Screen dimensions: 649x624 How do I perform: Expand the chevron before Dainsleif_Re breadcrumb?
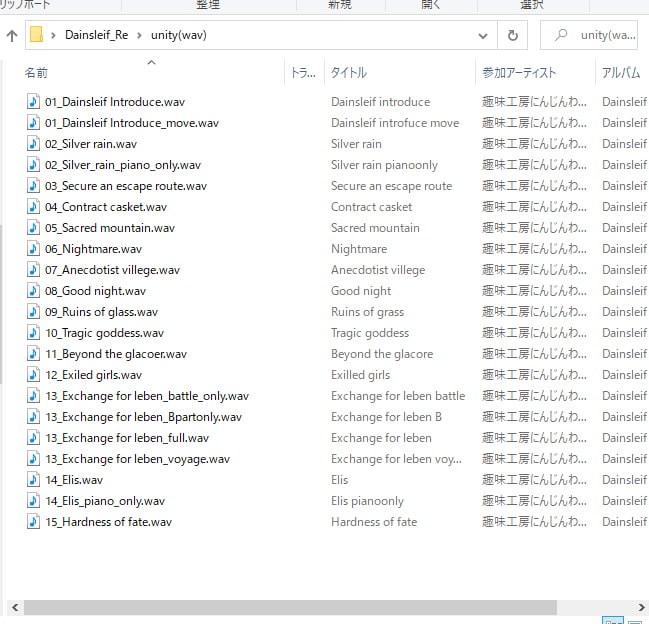53,35
